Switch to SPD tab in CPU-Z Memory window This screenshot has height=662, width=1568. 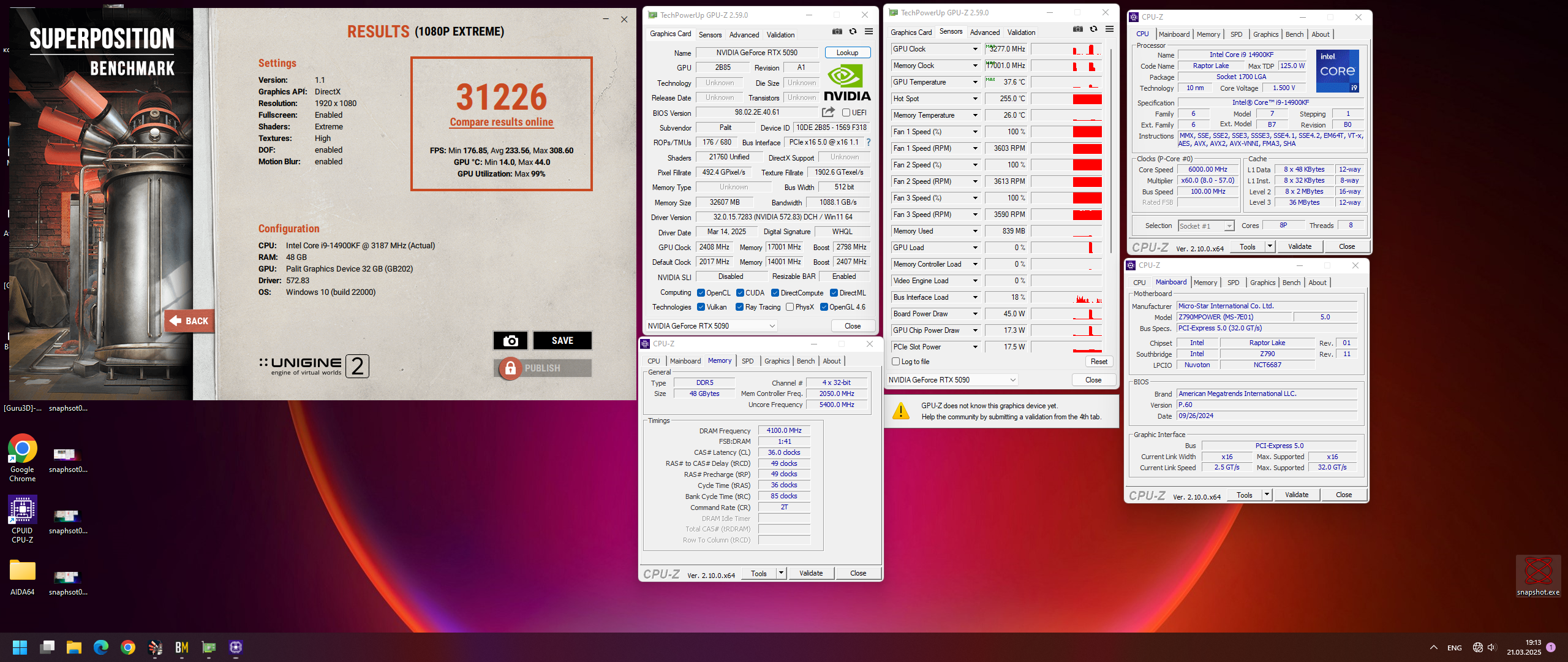[747, 361]
